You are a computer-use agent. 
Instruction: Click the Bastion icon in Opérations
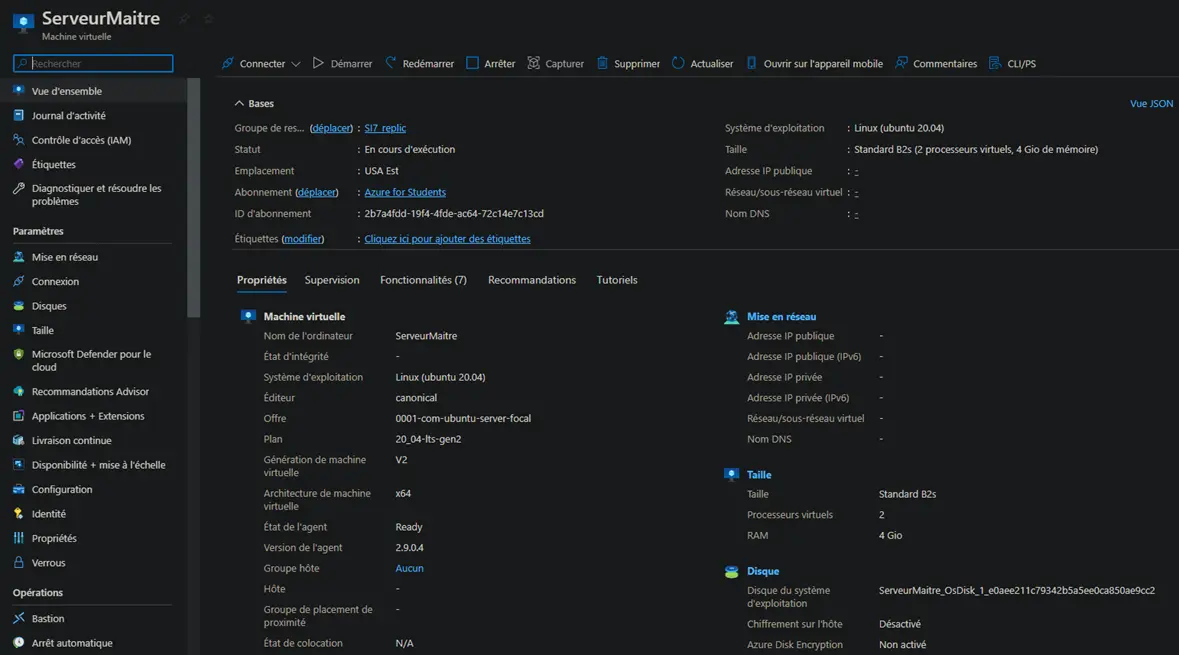(19, 618)
